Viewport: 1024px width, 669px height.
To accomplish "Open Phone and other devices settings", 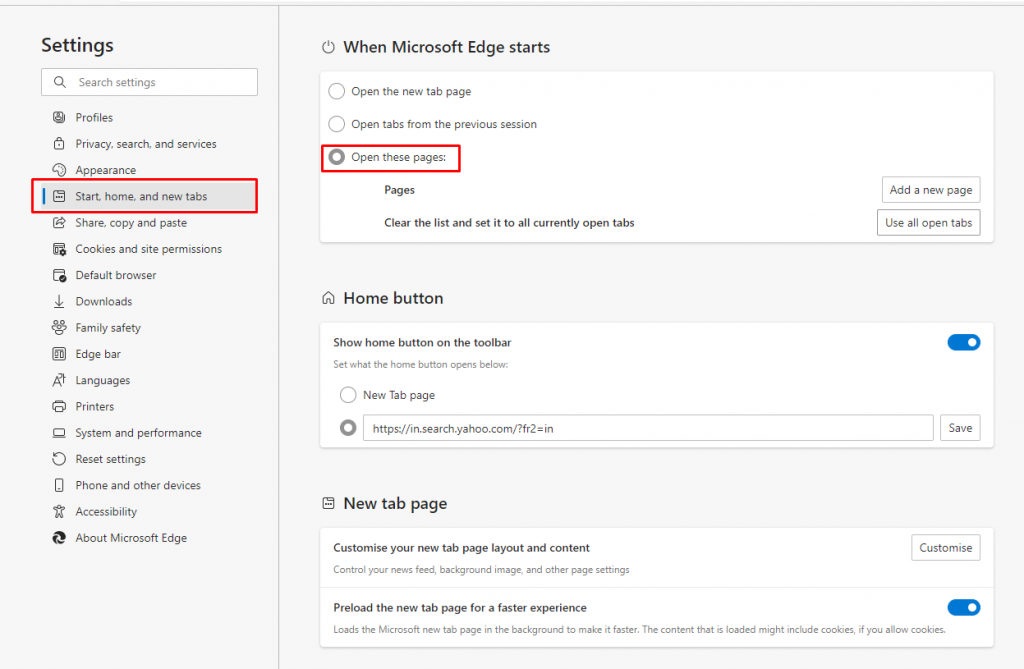I will click(x=138, y=485).
